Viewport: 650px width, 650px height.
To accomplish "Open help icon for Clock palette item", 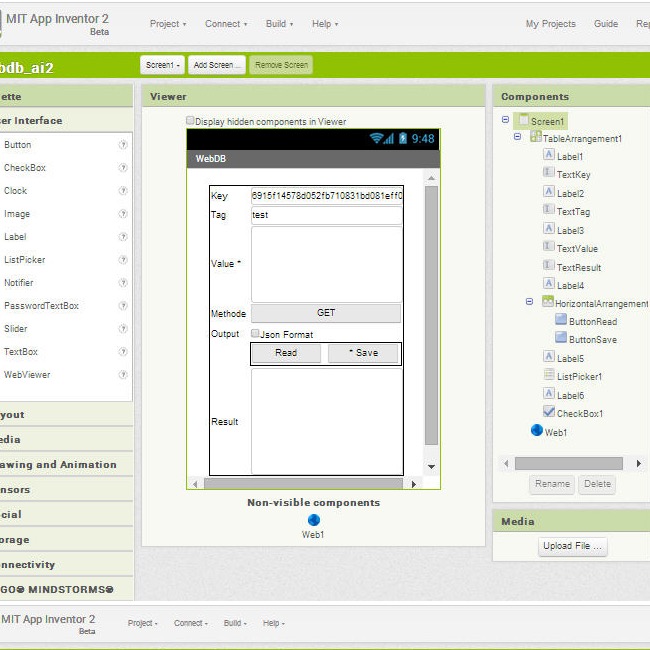I will click(x=123, y=191).
